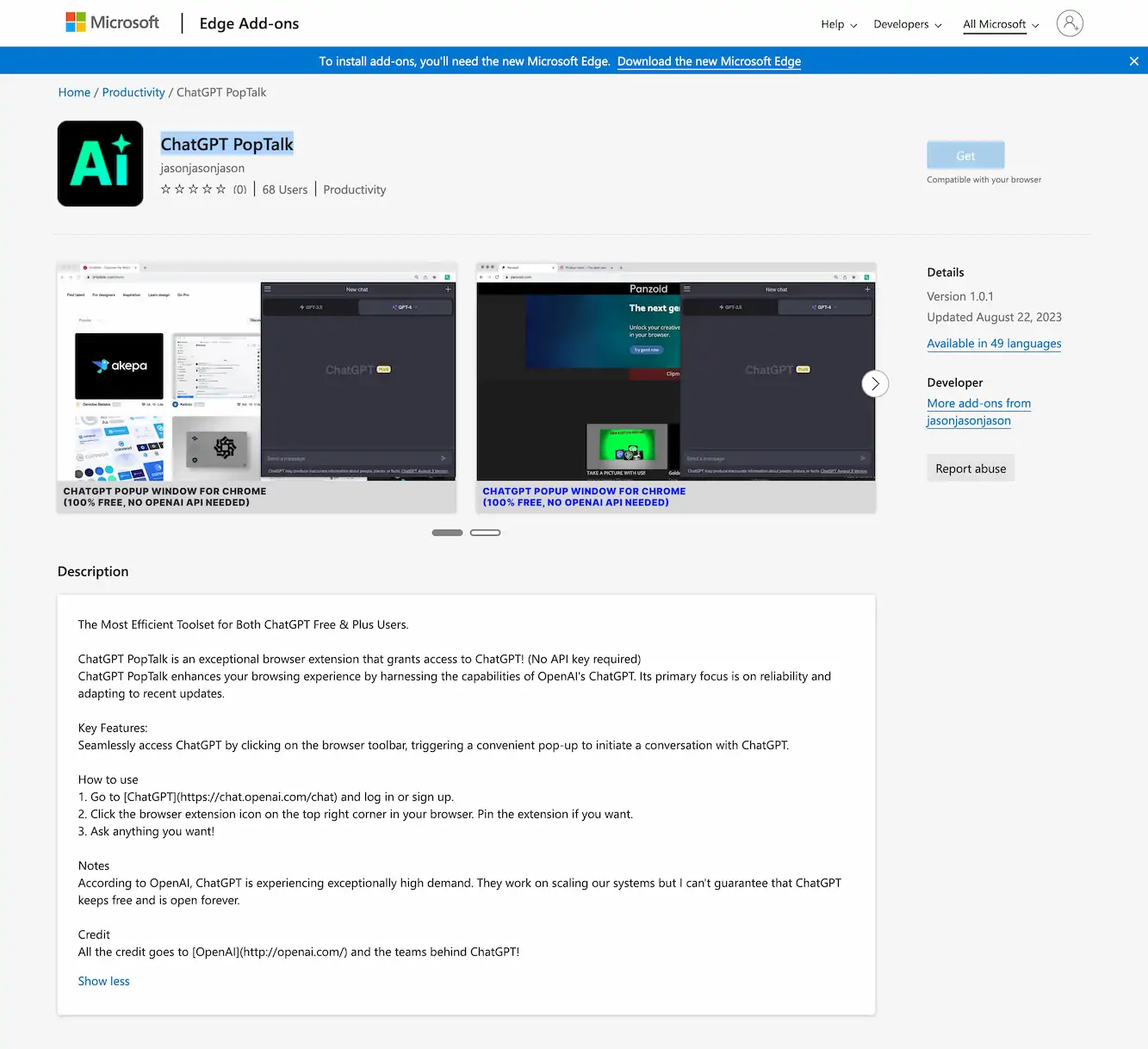This screenshot has height=1049, width=1148.
Task: Dismiss the blue install banner
Action: tap(1133, 61)
